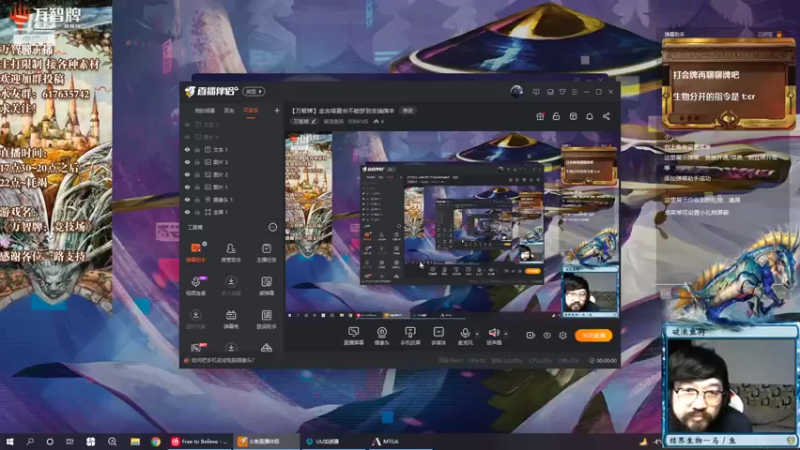Viewport: 800px width, 450px height.
Task: Open the settings gear beside the orange button
Action: tap(563, 335)
